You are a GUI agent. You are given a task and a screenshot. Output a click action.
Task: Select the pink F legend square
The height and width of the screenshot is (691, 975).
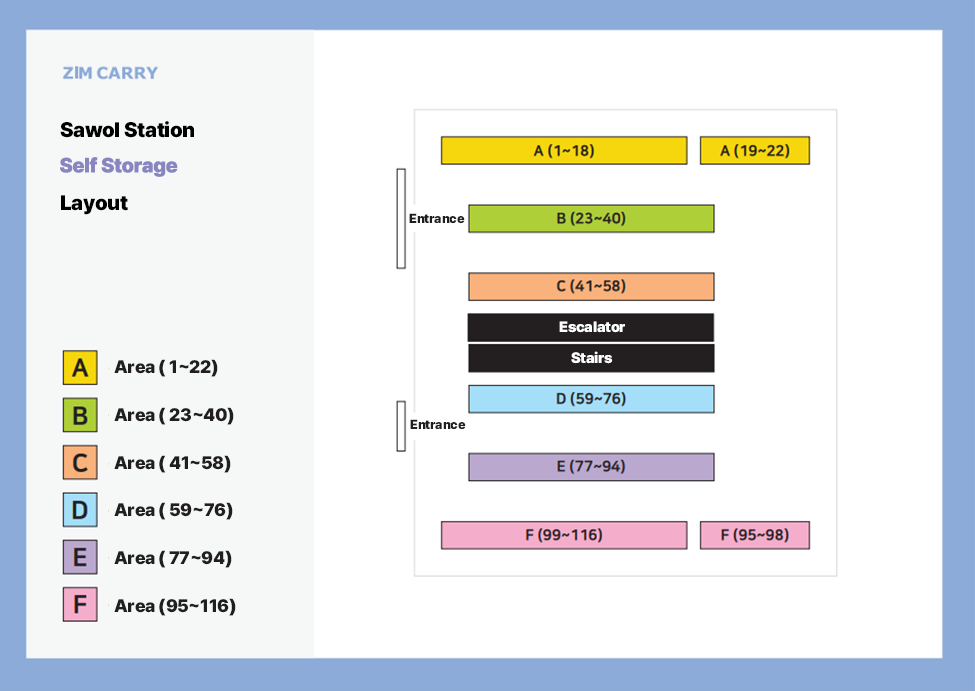[80, 605]
